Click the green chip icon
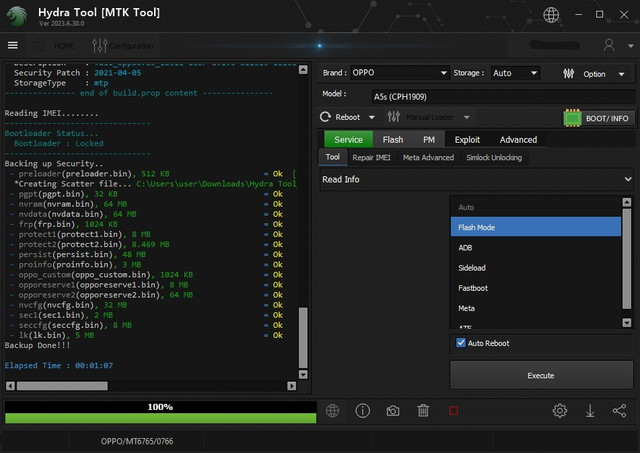 point(572,118)
